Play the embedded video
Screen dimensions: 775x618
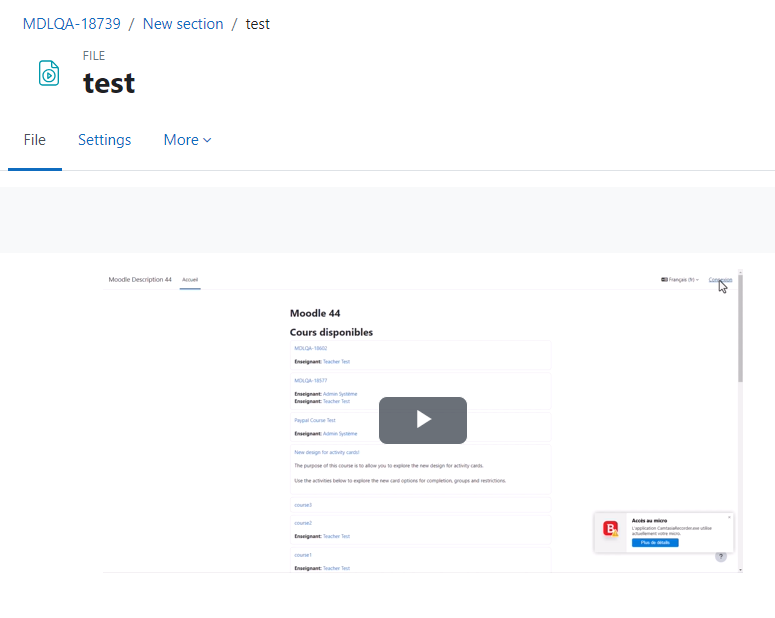[x=423, y=420]
